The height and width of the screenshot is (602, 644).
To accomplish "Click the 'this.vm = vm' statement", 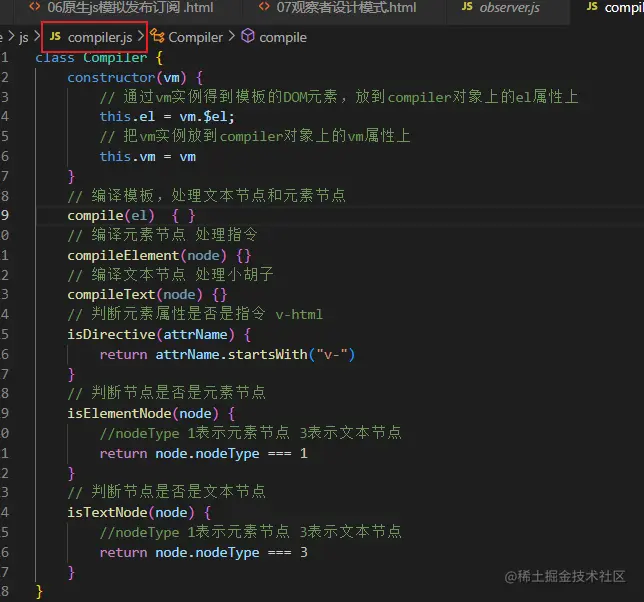I will (x=148, y=156).
